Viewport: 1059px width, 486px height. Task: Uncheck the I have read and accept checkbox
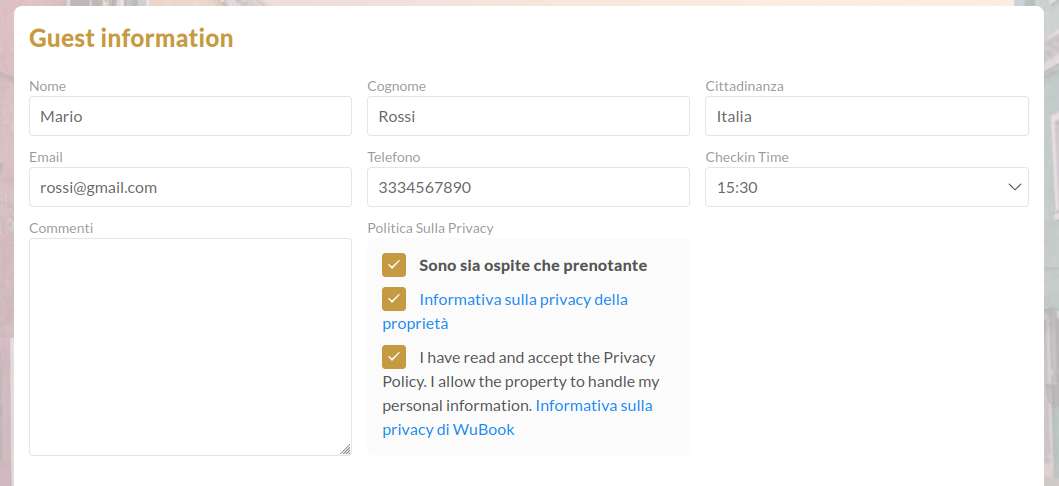394,357
